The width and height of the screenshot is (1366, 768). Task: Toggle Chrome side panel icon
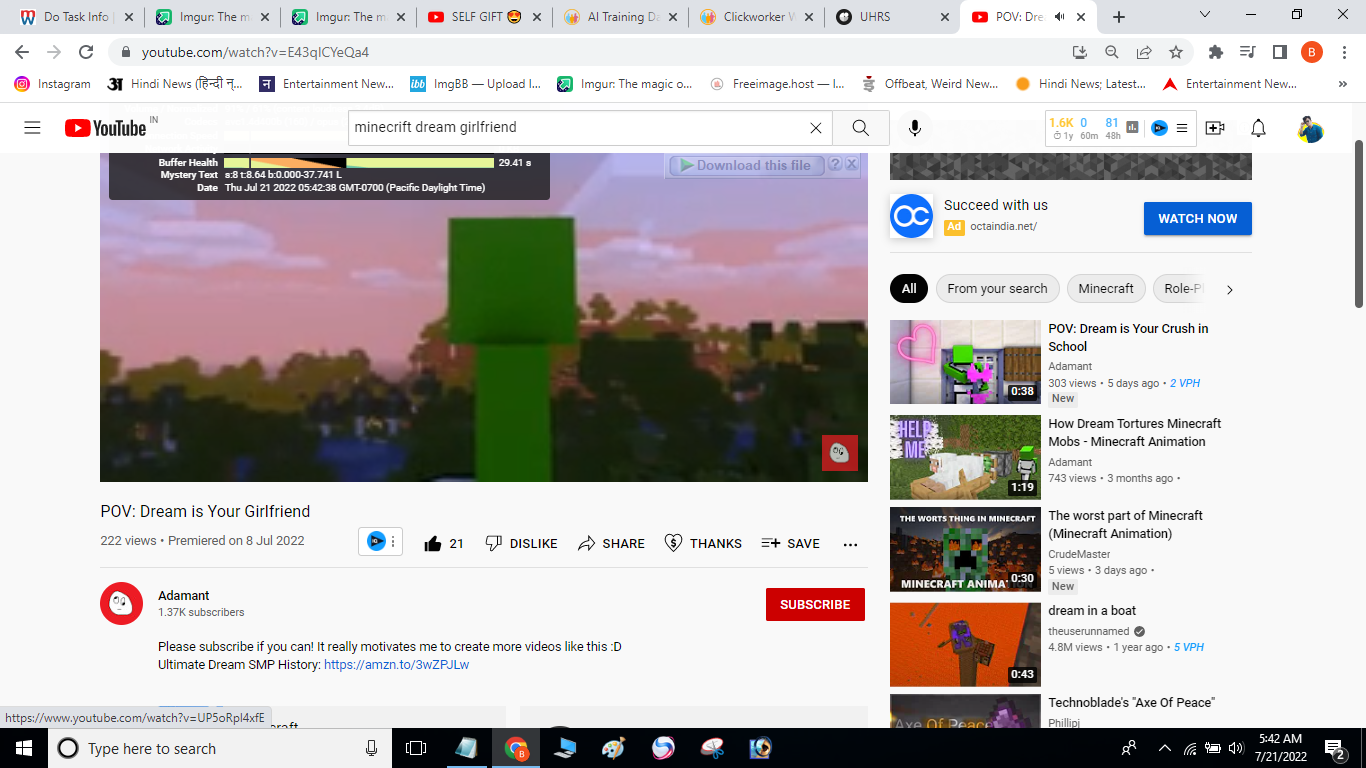(1279, 52)
